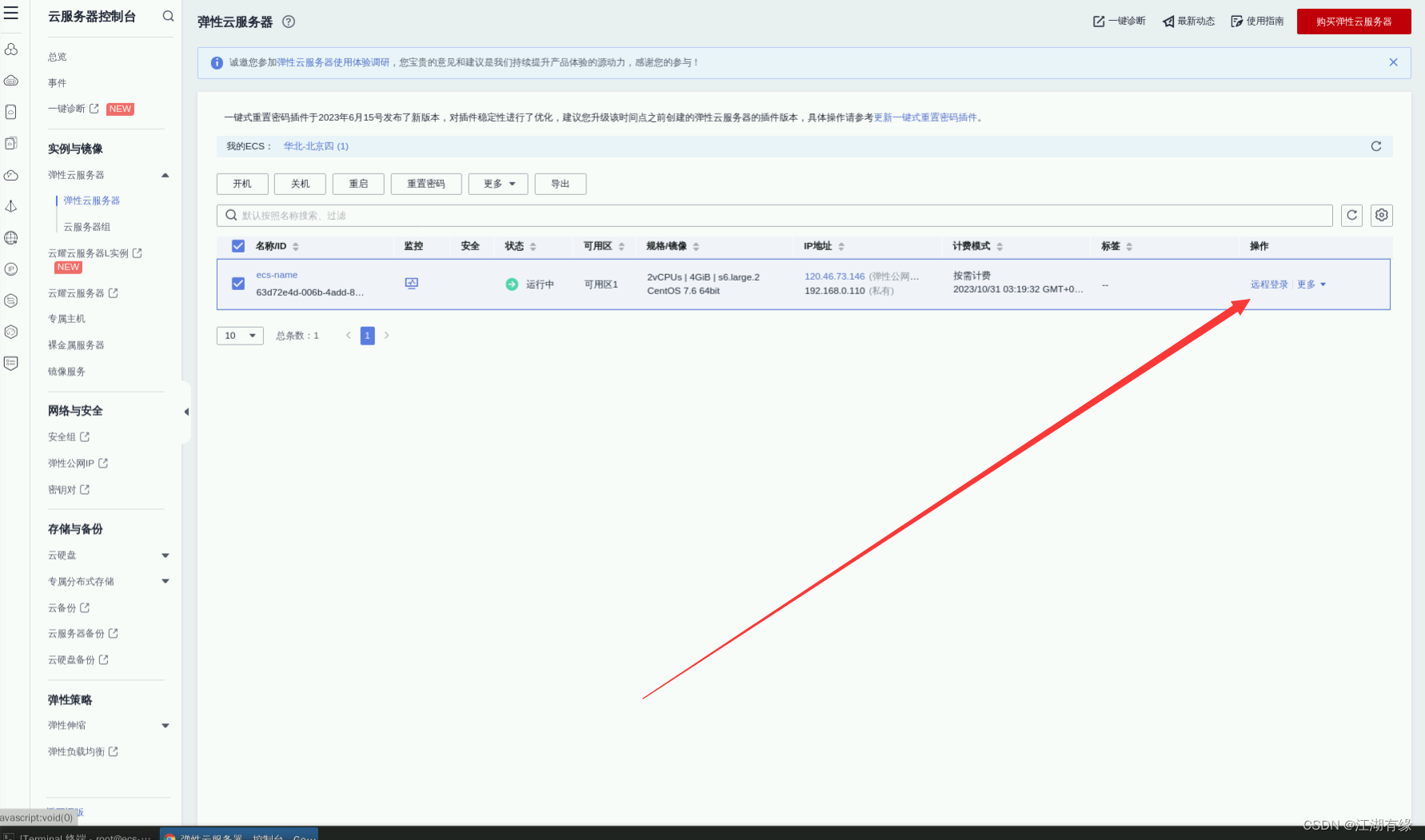Open table settings gear icon
1425x840 pixels.
point(1381,215)
